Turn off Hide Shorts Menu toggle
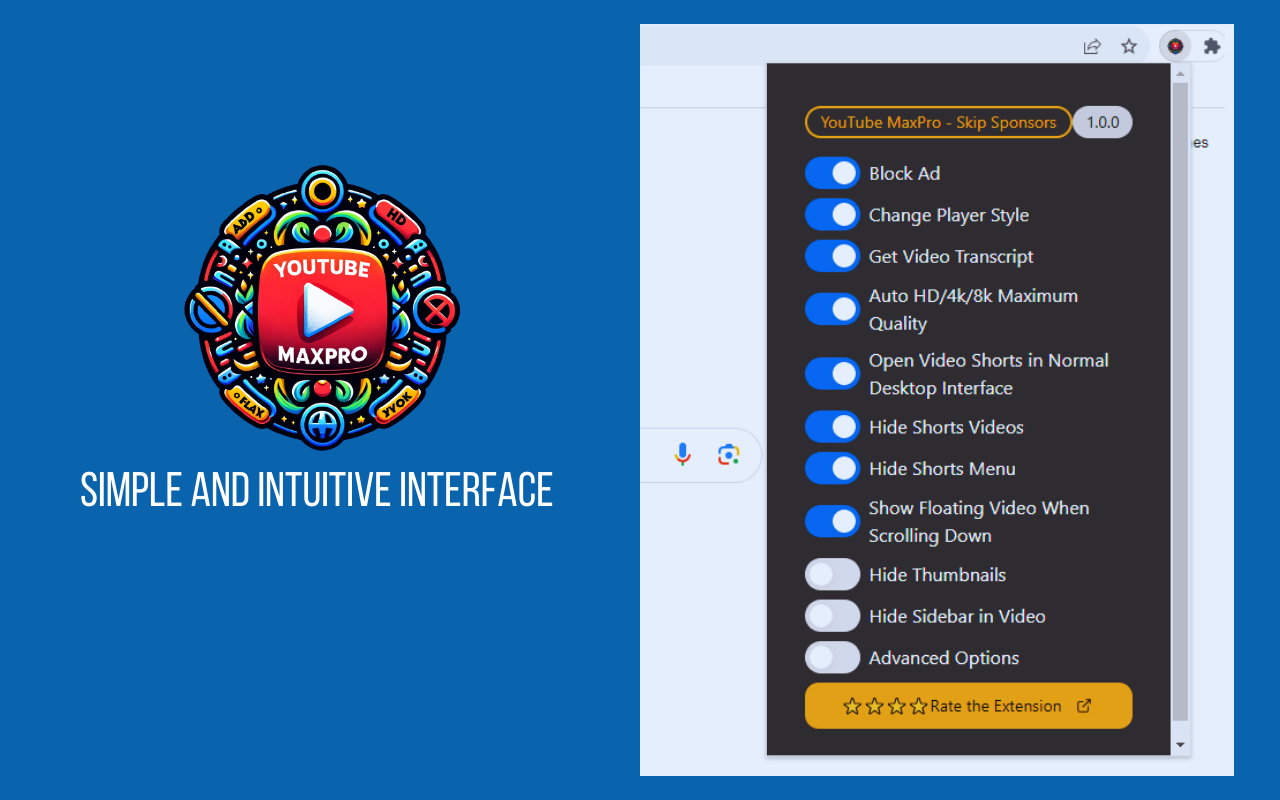1280x800 pixels. (832, 468)
